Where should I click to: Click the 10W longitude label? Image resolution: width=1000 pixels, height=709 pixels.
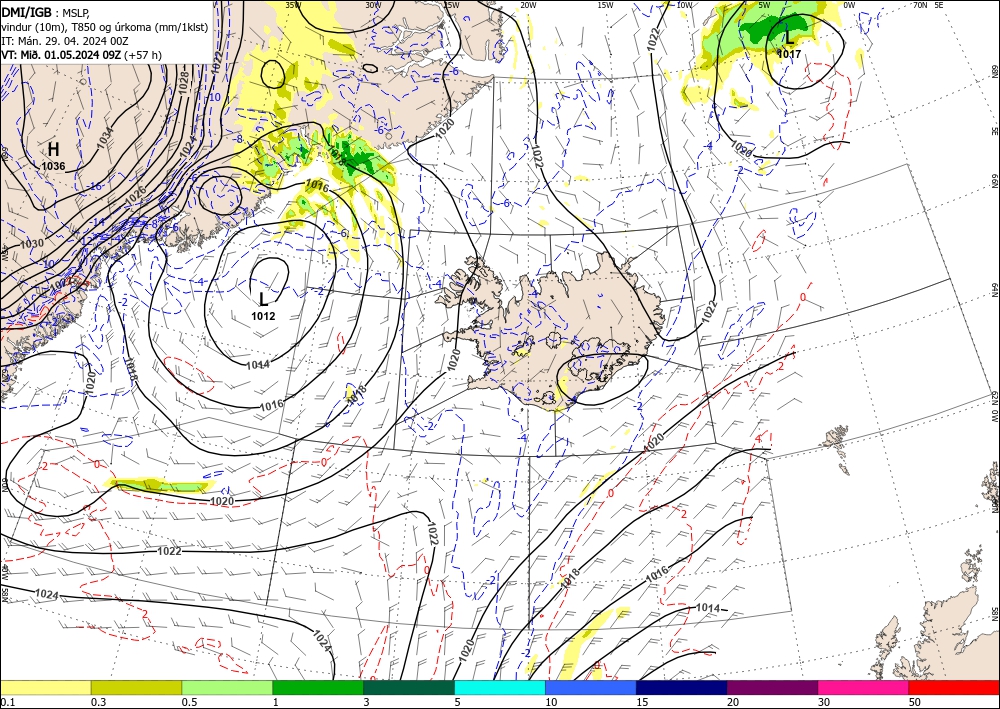pos(684,5)
